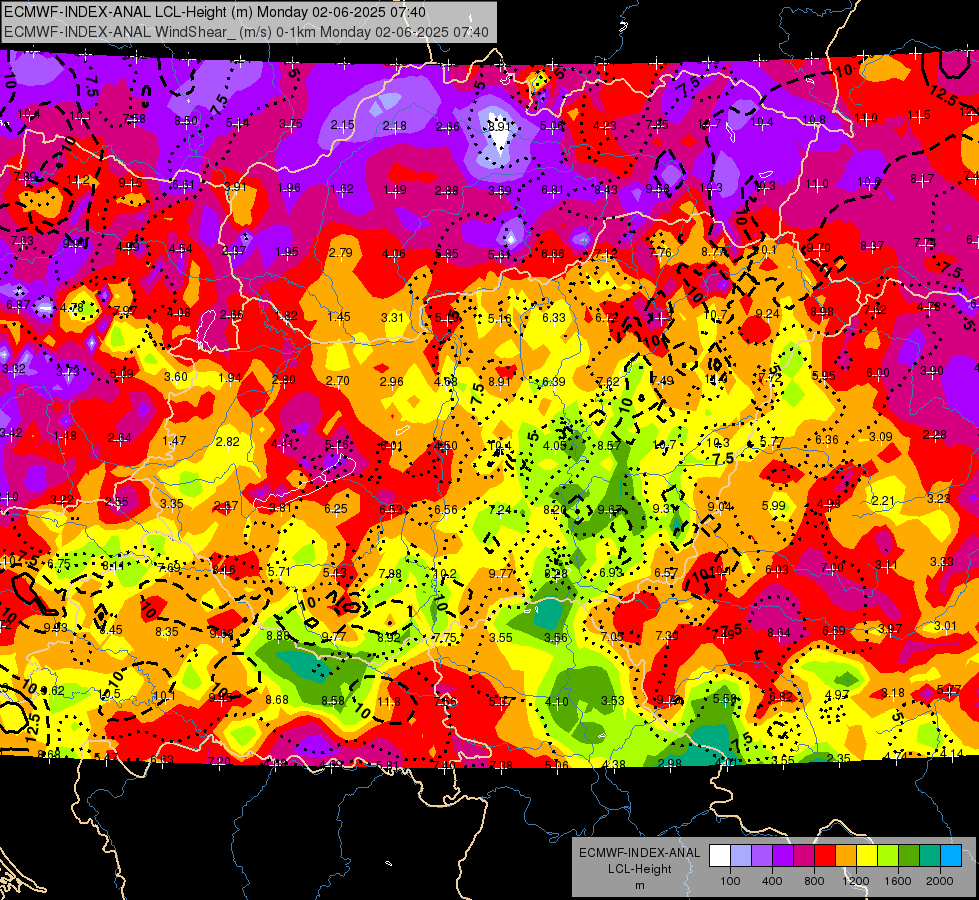Click wind shear value '6.39'
Image resolution: width=979 pixels, height=900 pixels.
pos(554,382)
